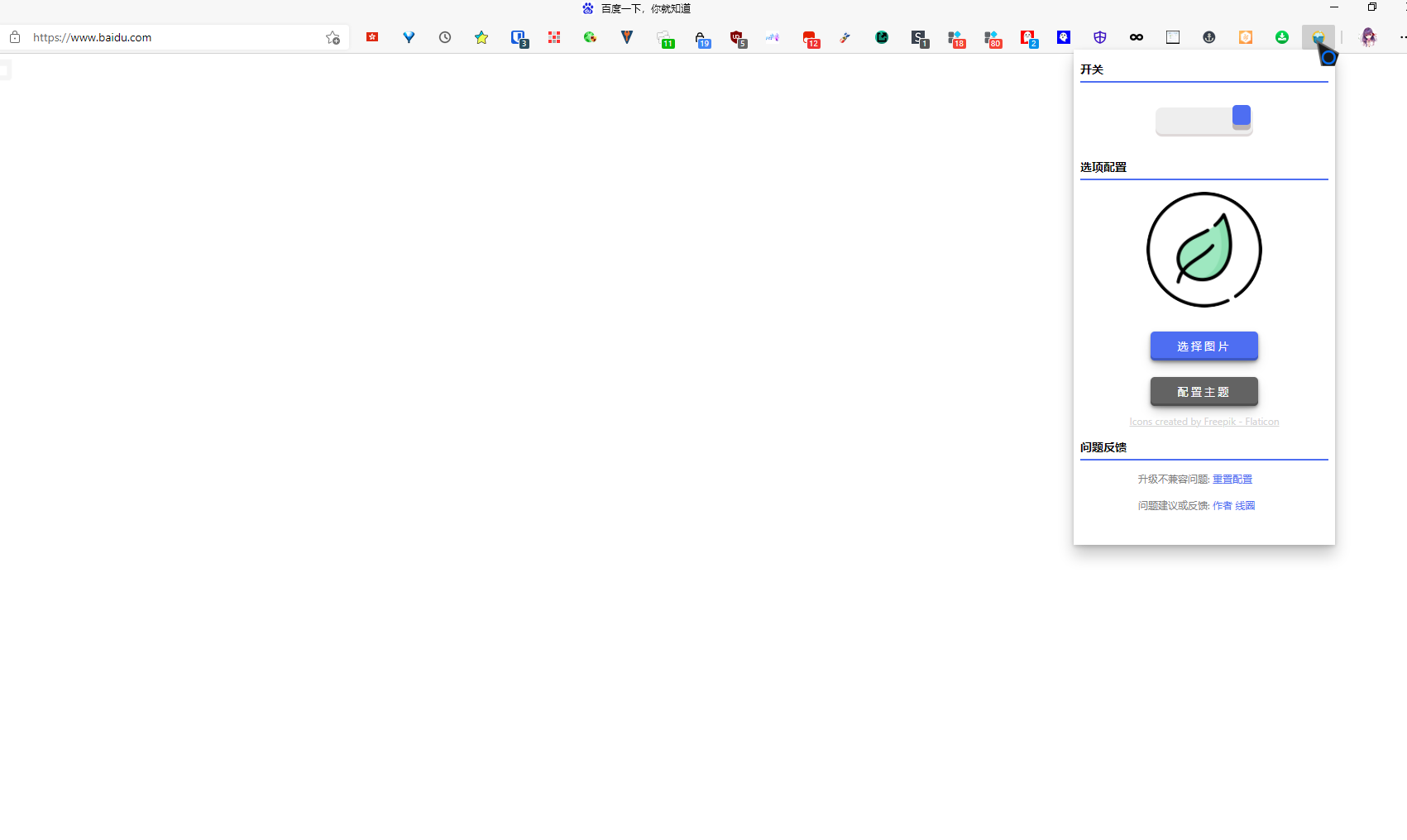Open the Bitwarden shield extension with badge 3

pyautogui.click(x=518, y=37)
